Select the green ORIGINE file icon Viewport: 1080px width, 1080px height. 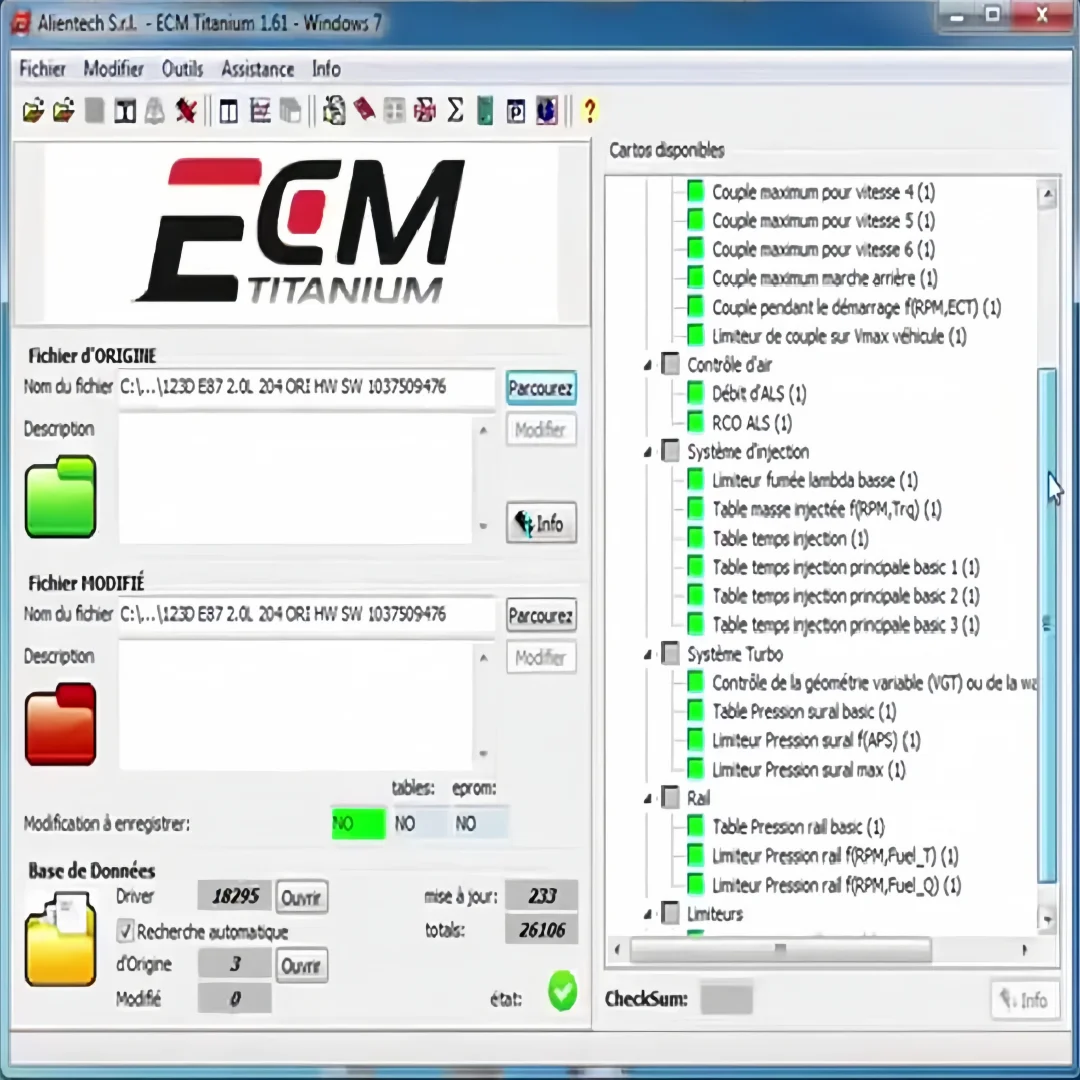pyautogui.click(x=60, y=497)
